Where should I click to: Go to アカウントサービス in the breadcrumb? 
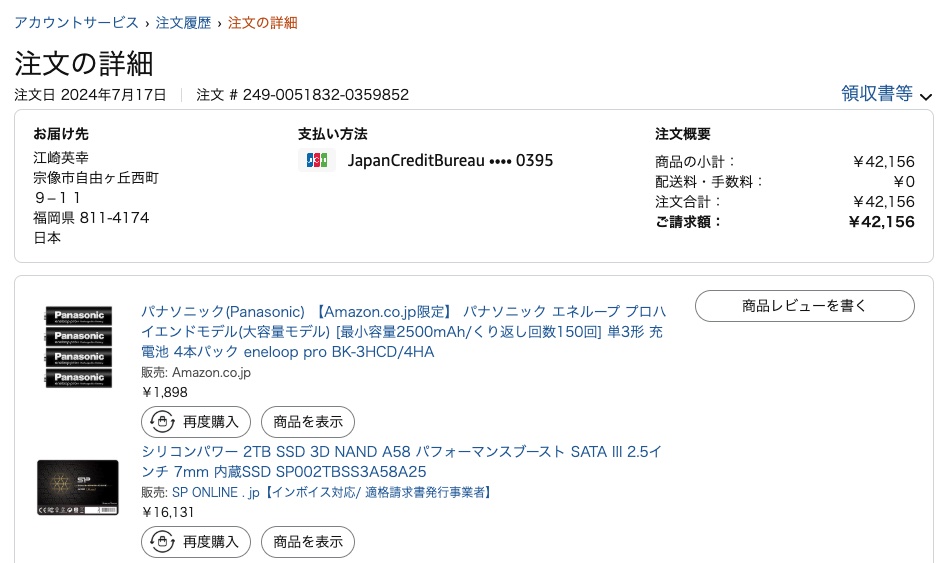(76, 22)
